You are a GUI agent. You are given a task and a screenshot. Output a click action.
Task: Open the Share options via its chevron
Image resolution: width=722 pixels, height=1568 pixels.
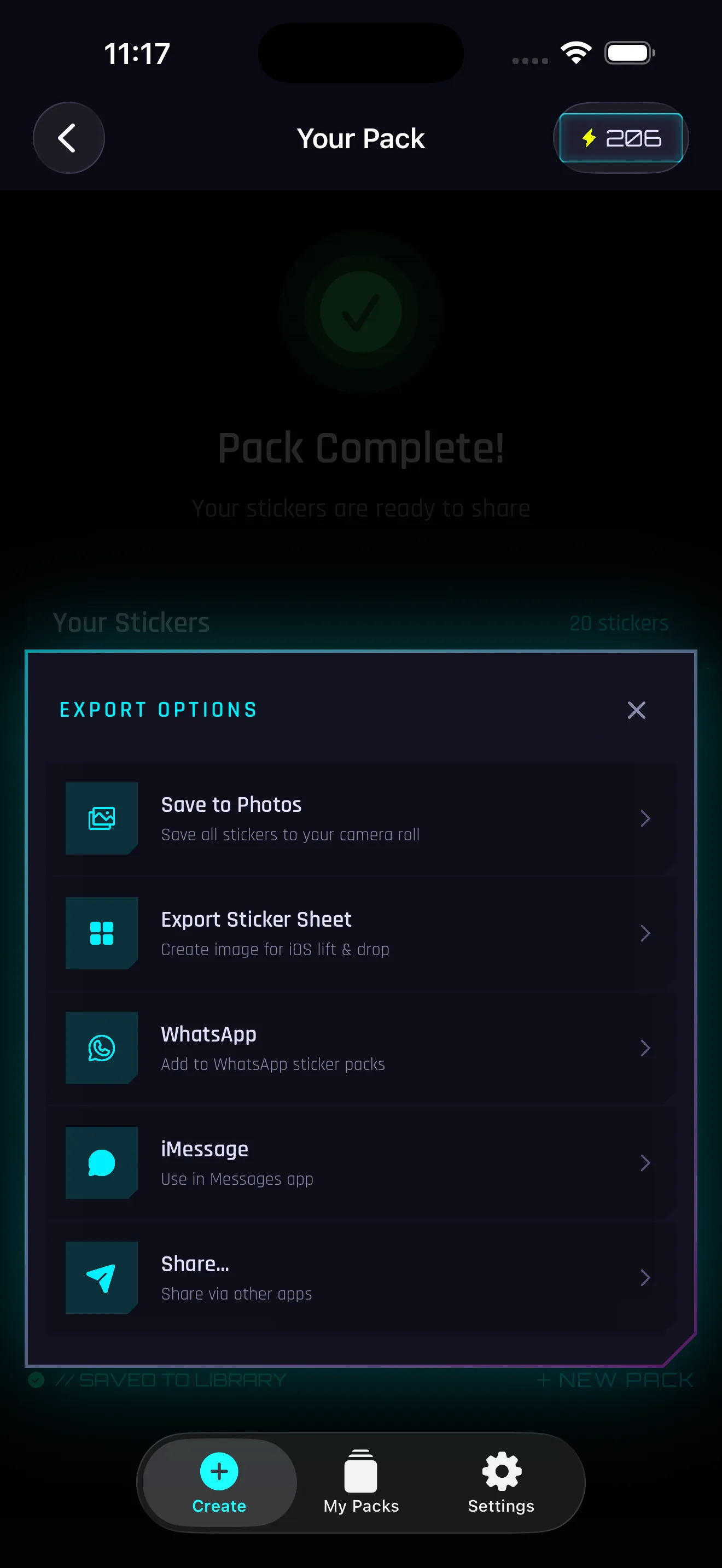click(645, 1277)
